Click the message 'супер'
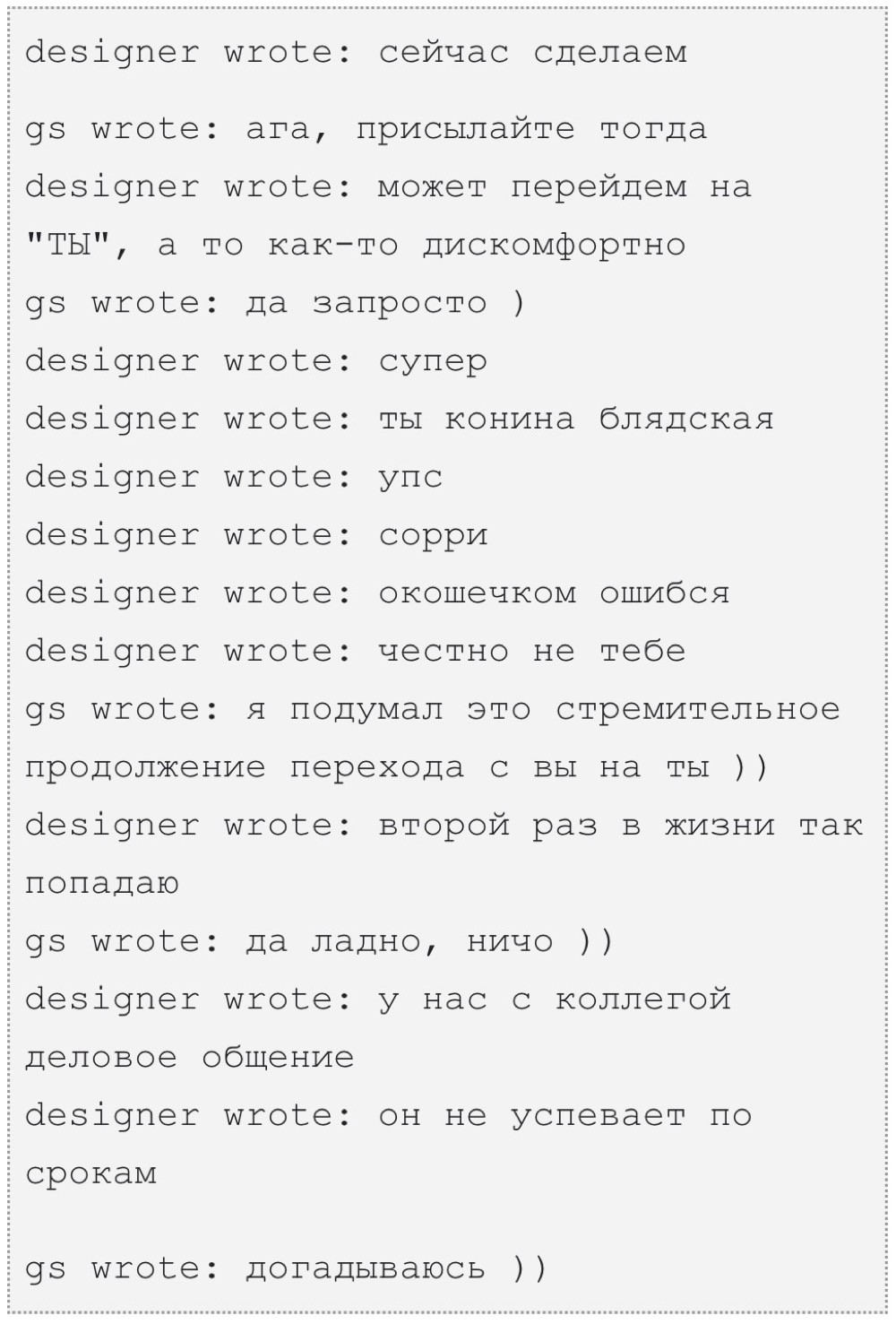This screenshot has height=1324, width=896. [x=433, y=362]
